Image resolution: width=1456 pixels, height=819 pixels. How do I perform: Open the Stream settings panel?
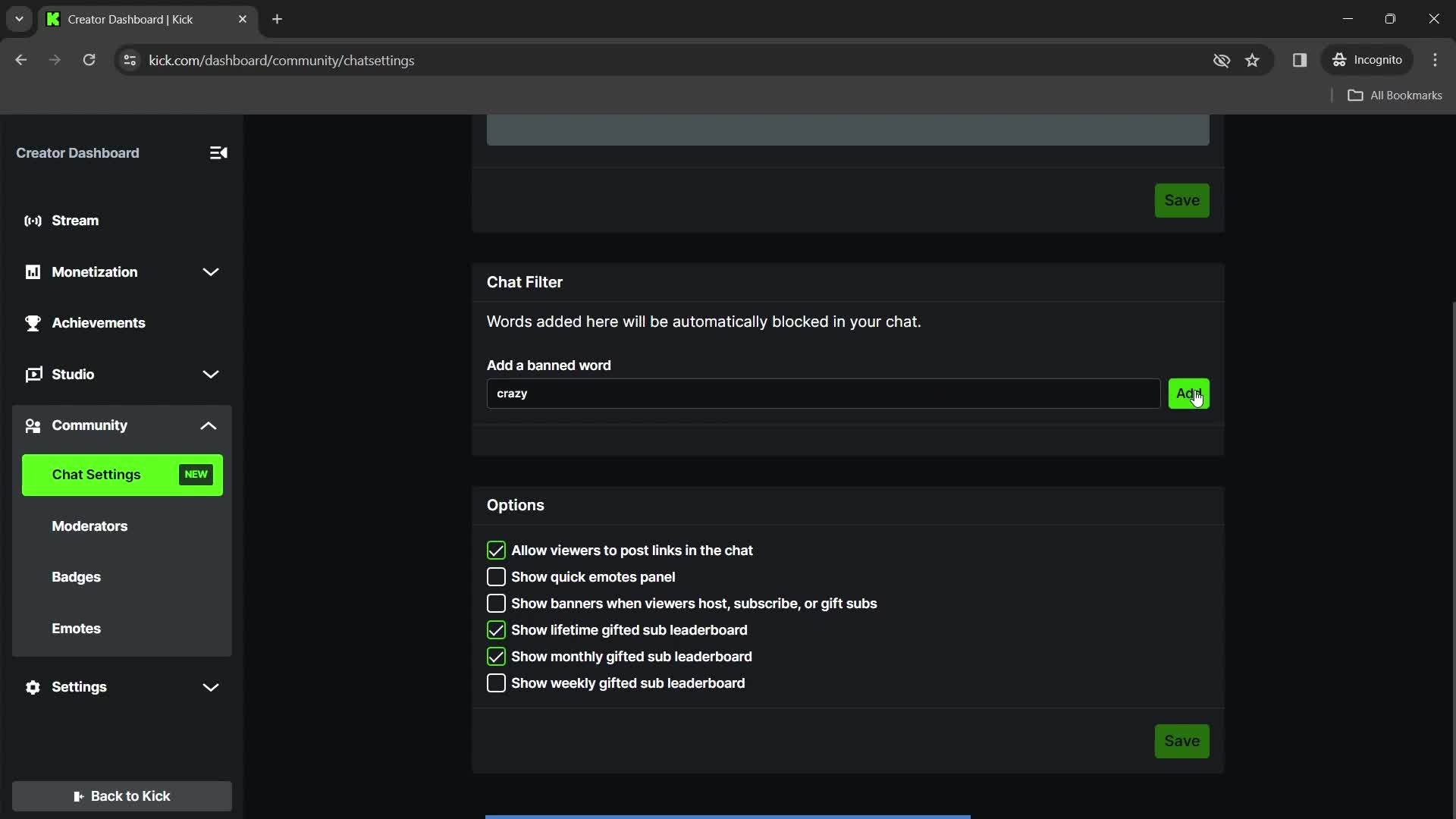coord(75,220)
